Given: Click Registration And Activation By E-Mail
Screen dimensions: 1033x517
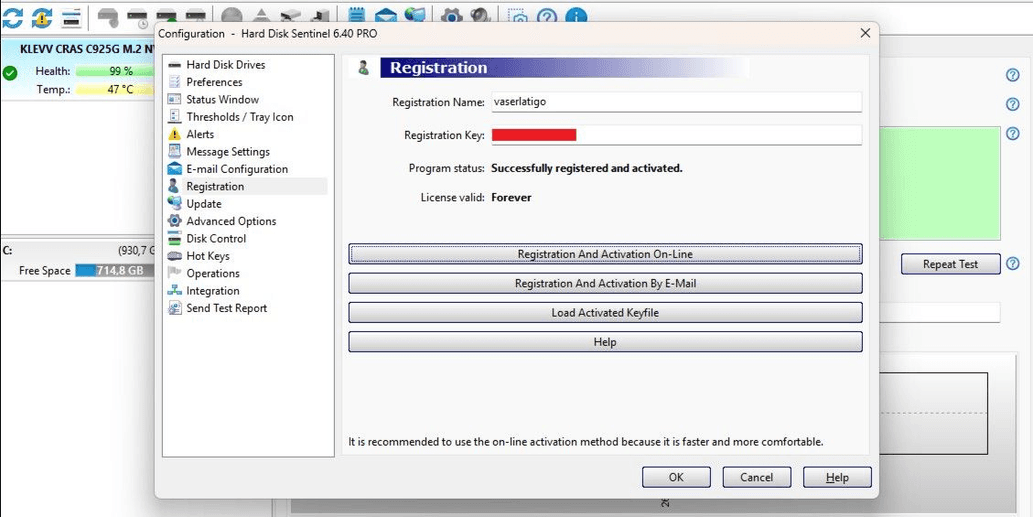Looking at the screenshot, I should [605, 284].
